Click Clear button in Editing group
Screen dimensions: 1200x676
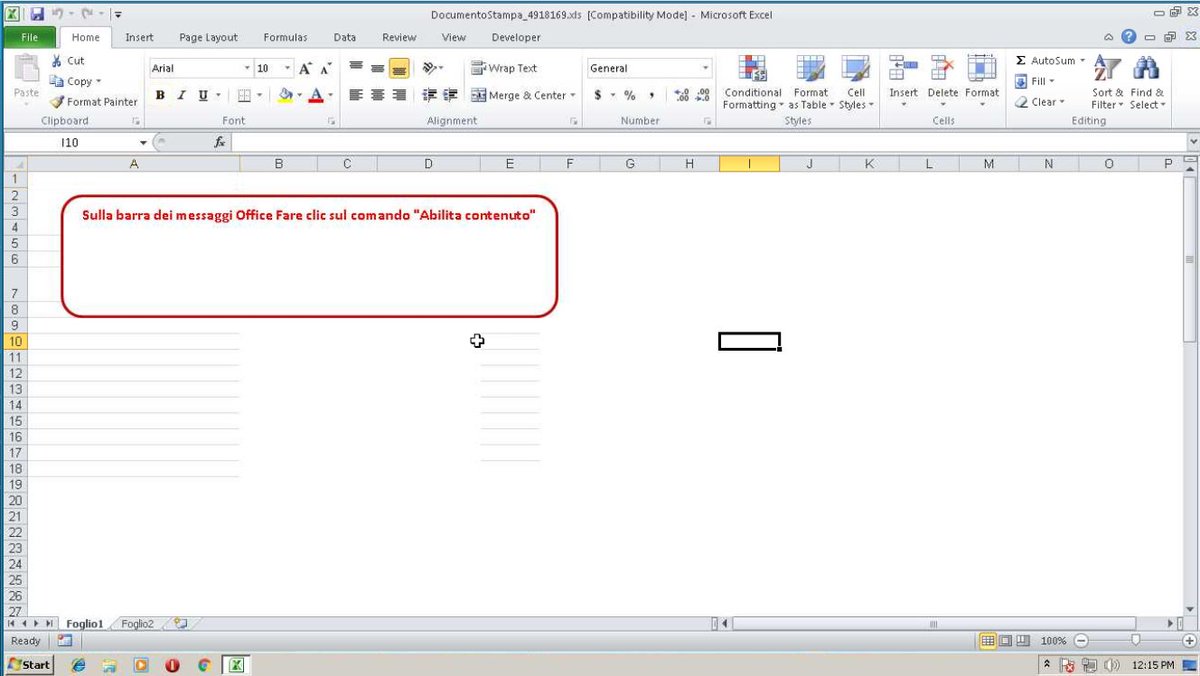coord(1040,102)
